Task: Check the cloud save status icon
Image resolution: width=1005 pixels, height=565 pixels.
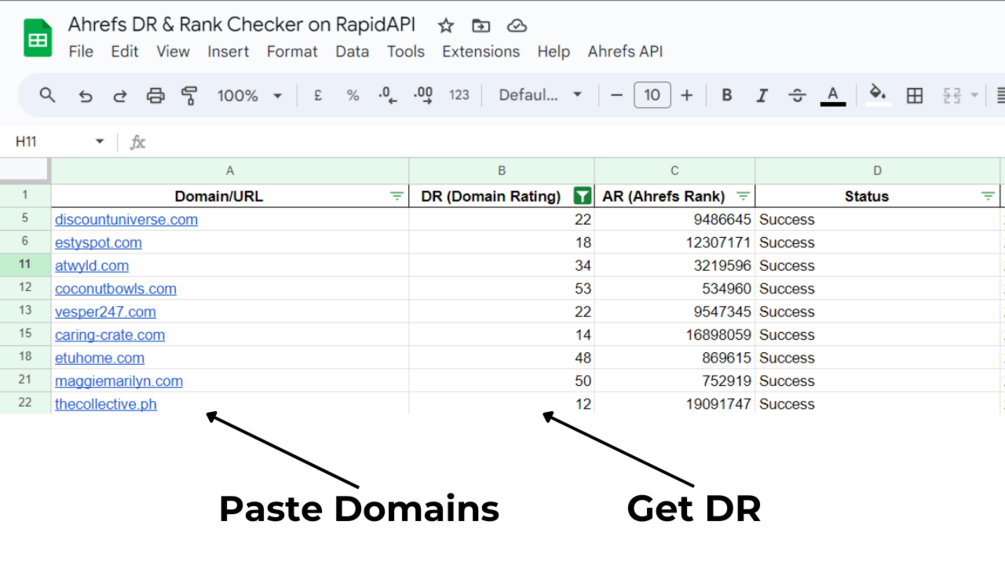Action: 517,26
